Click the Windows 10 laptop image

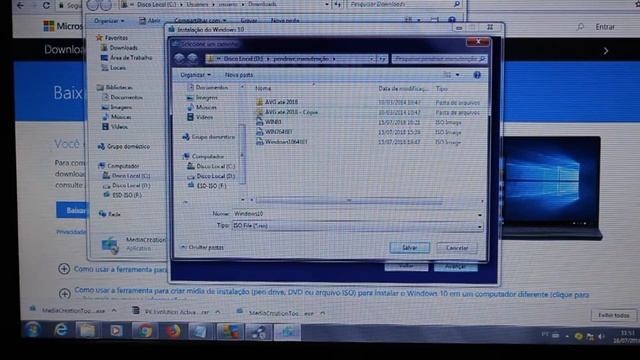coord(551,188)
